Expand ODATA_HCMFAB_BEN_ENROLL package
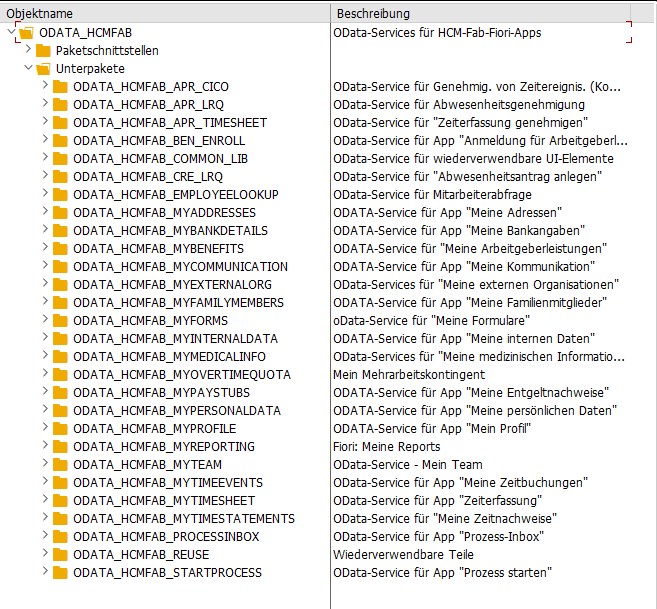Screen dimensions: 657x609 point(45,140)
